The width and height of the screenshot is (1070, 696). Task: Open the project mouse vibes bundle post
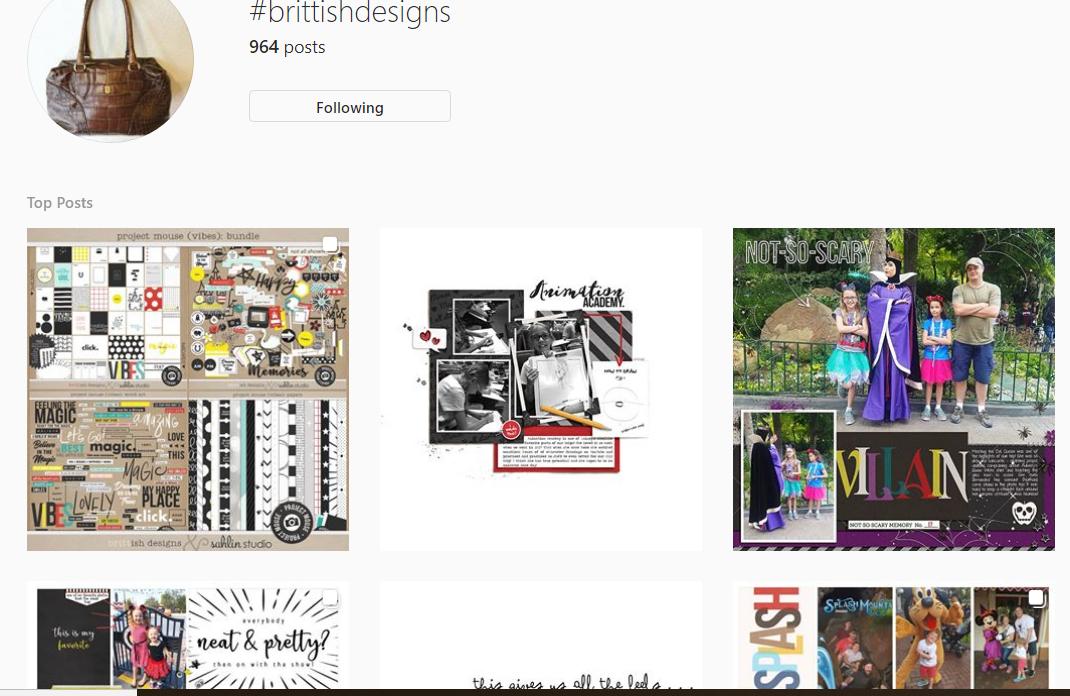click(188, 389)
